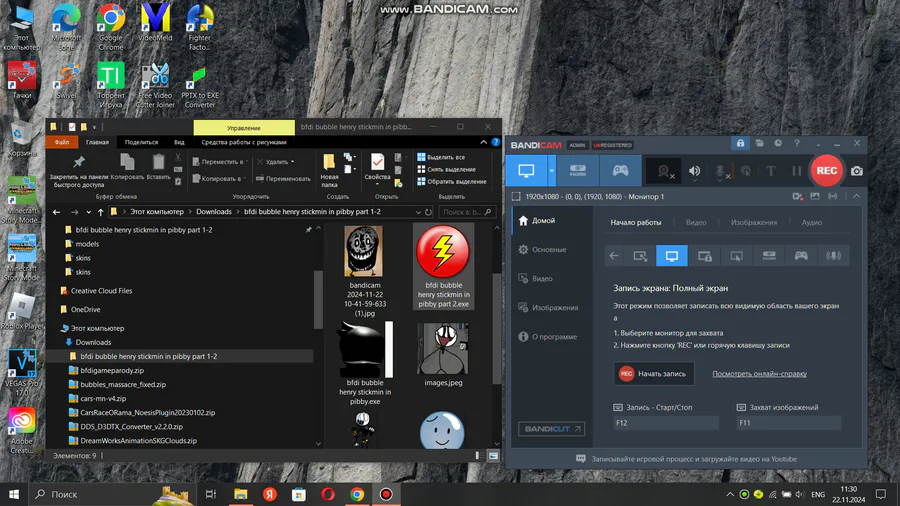Choose locked window mode in mode row
900x506 pixels.
[704, 256]
